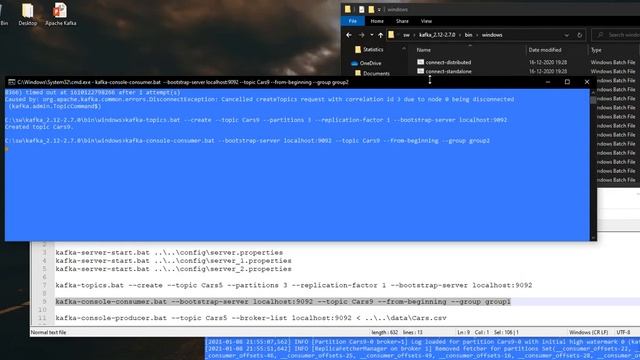Viewport: 640px width, 360px height.
Task: Click the Back arrow in File Explorer
Action: (349, 35)
